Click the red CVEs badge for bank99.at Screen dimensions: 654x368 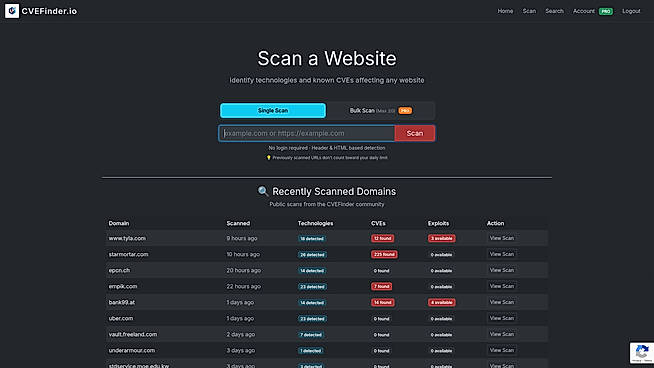(x=382, y=302)
